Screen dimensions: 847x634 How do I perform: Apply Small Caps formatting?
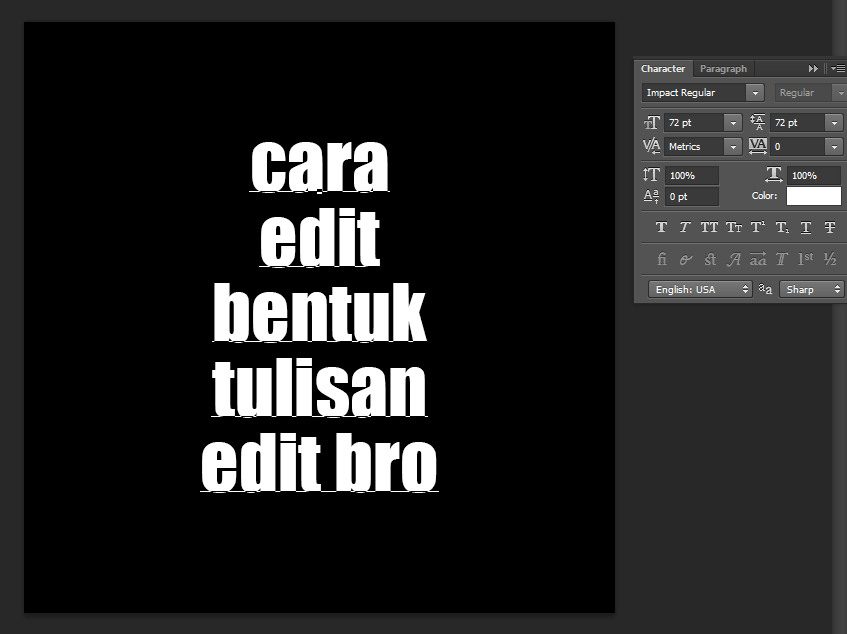pos(733,227)
